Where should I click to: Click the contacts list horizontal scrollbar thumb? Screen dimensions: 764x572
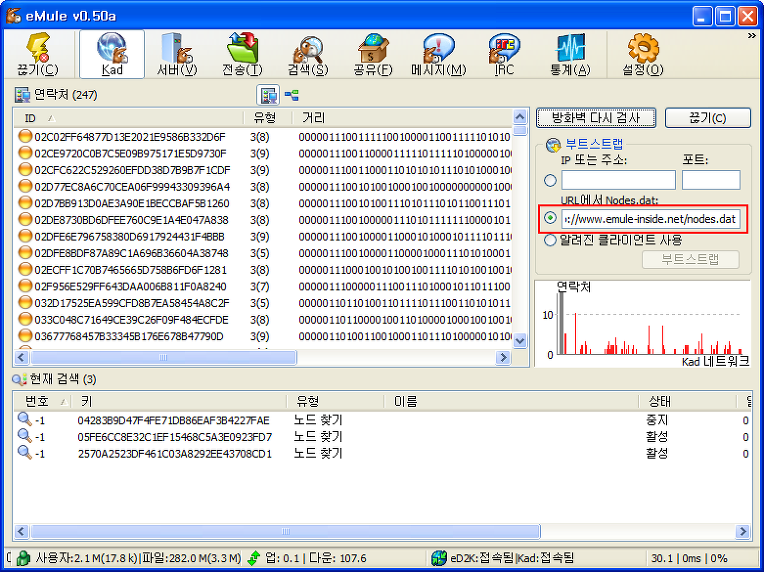coord(163,358)
